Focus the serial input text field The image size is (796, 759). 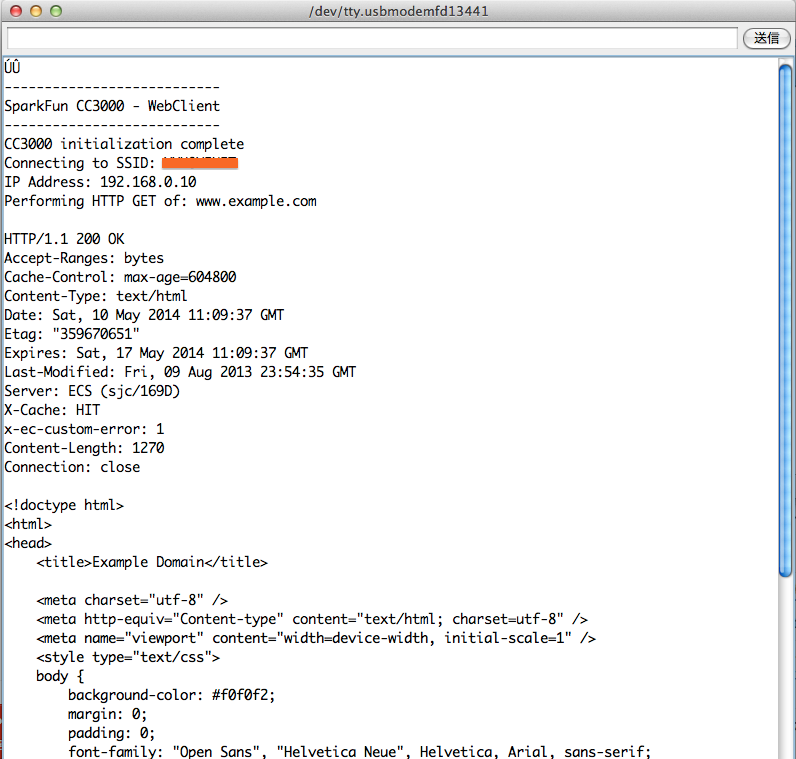(x=372, y=39)
